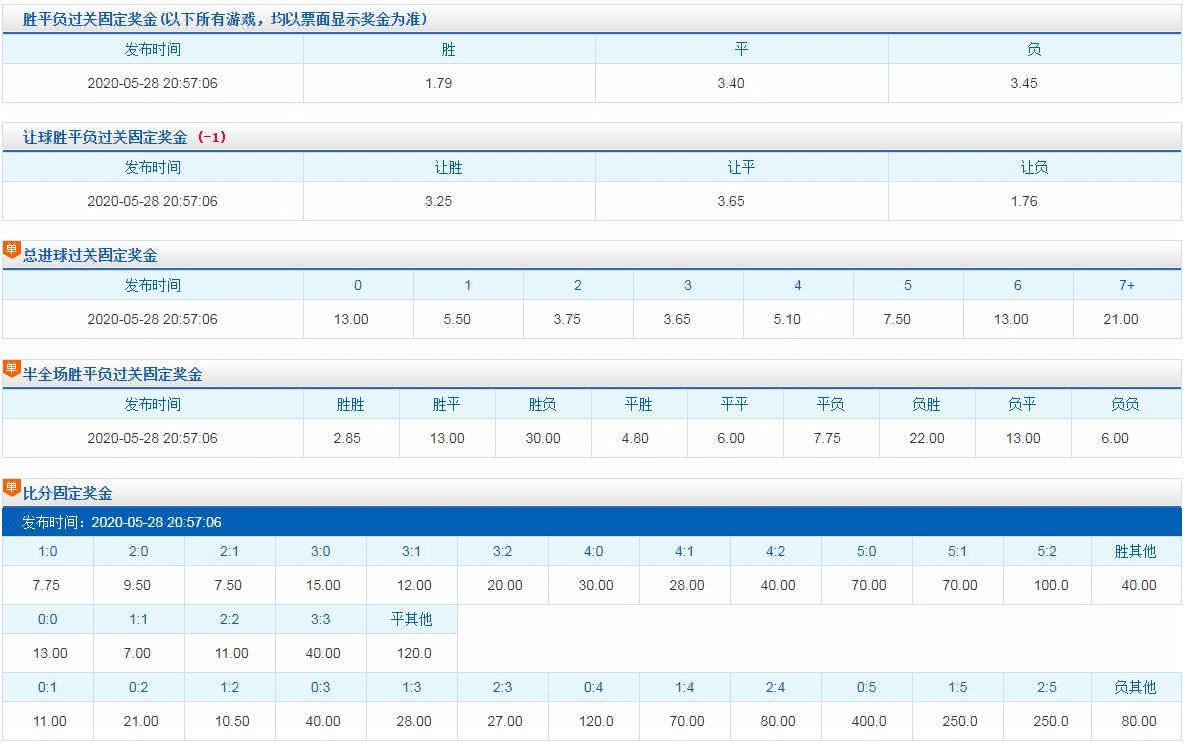
Task: Click the 半全场胜平负过关固定奖金 section title
Action: pyautogui.click(x=113, y=374)
